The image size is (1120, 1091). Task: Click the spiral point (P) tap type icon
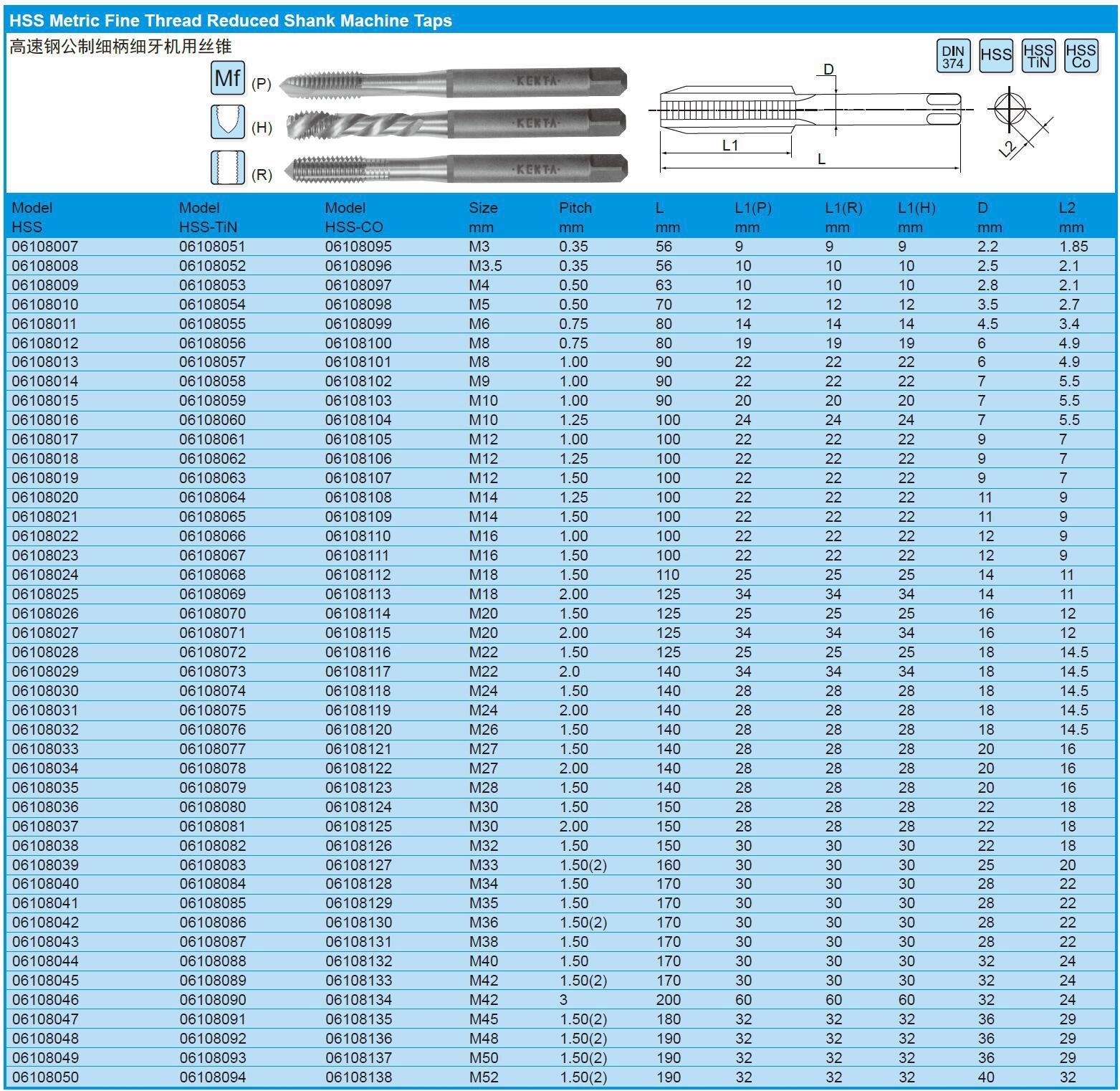pyautogui.click(x=261, y=84)
